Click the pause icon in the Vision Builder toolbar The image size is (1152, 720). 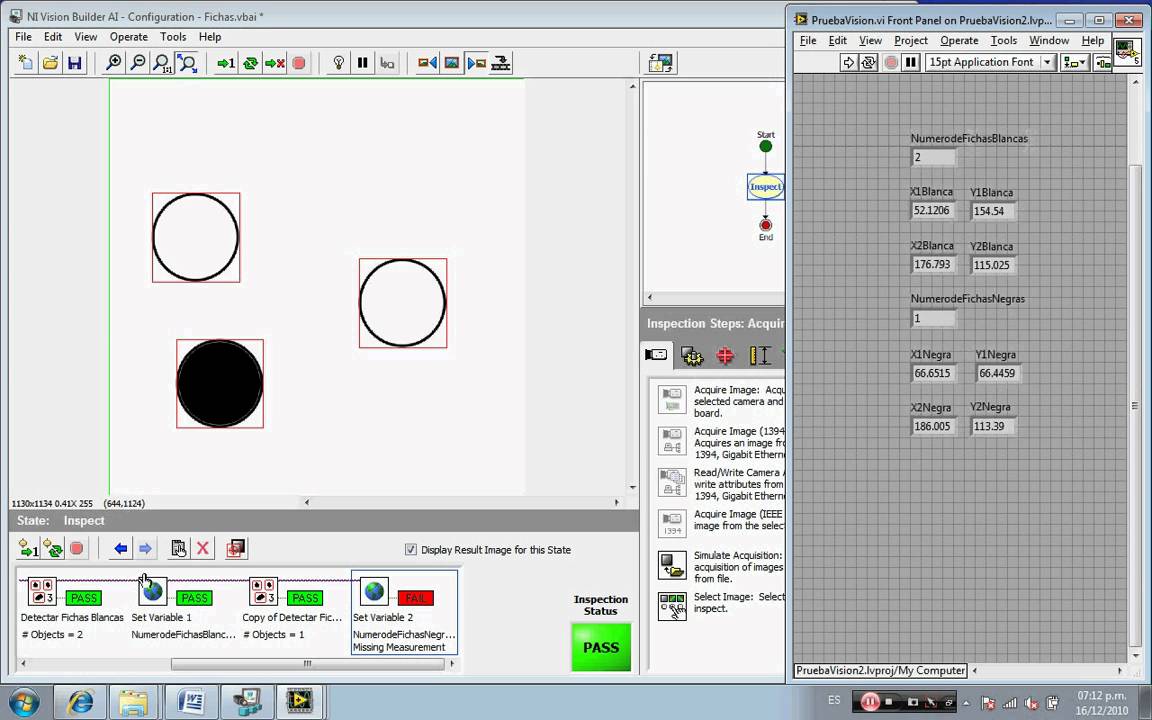(362, 63)
